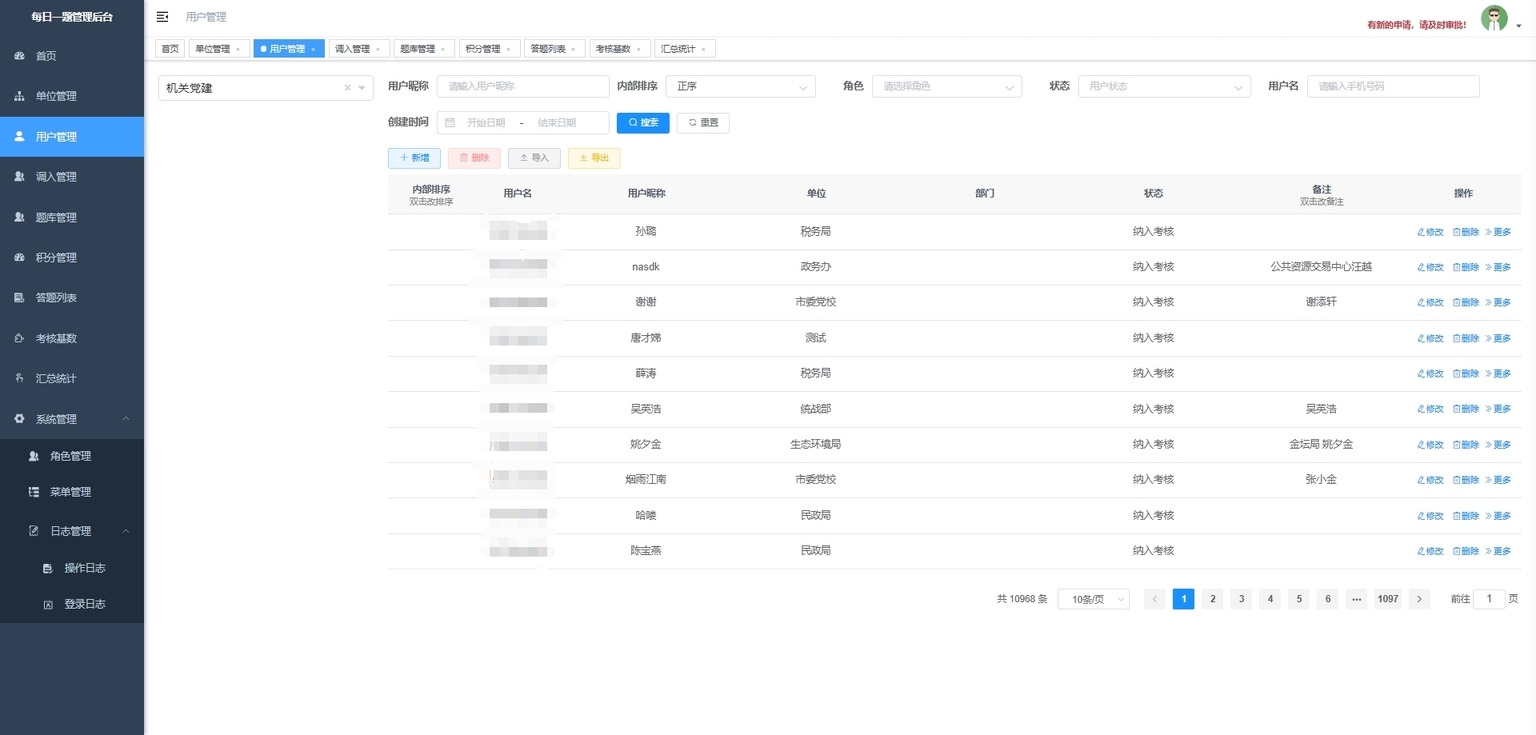Open 题库管理 in the sidebar
This screenshot has width=1536, height=735.
(56, 217)
